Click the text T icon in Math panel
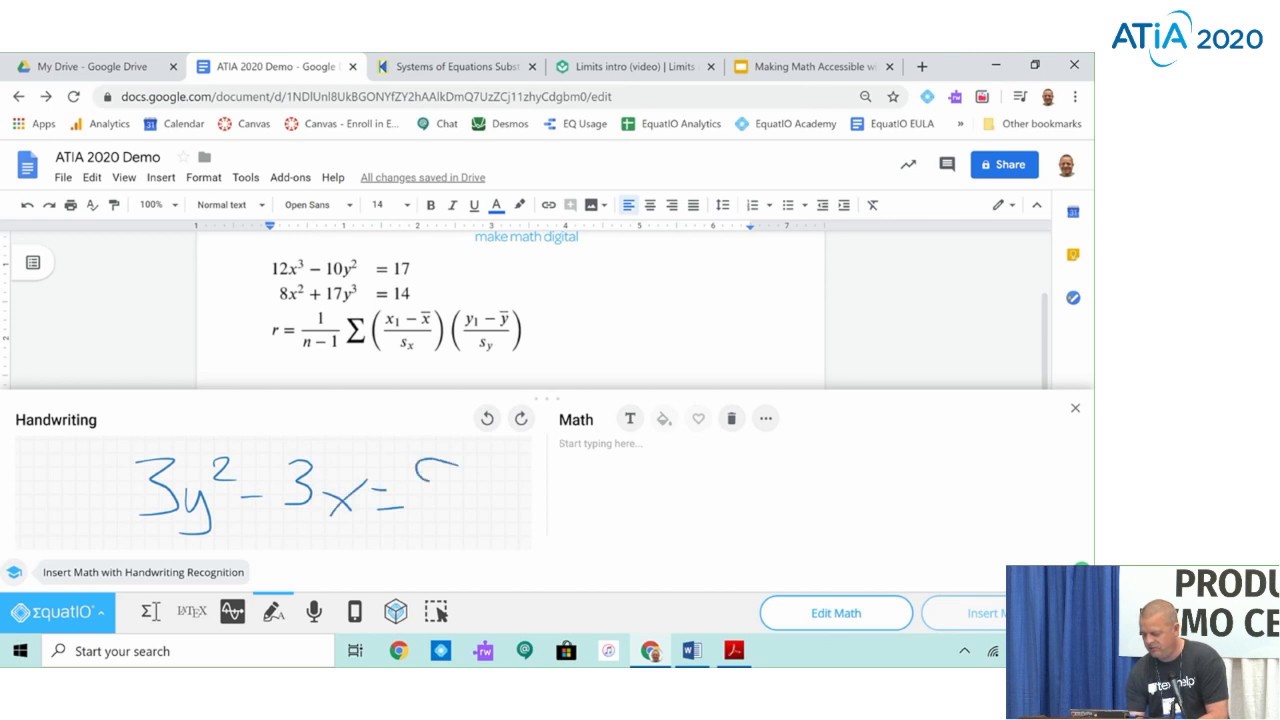1280x720 pixels. [630, 419]
